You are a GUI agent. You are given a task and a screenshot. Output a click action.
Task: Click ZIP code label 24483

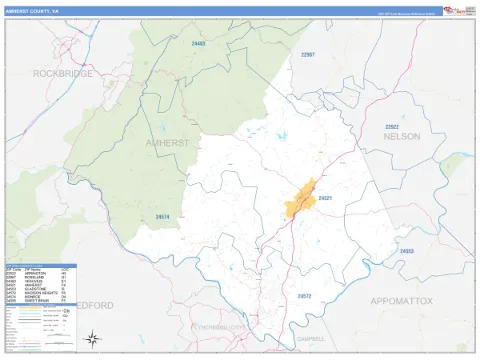pos(198,44)
